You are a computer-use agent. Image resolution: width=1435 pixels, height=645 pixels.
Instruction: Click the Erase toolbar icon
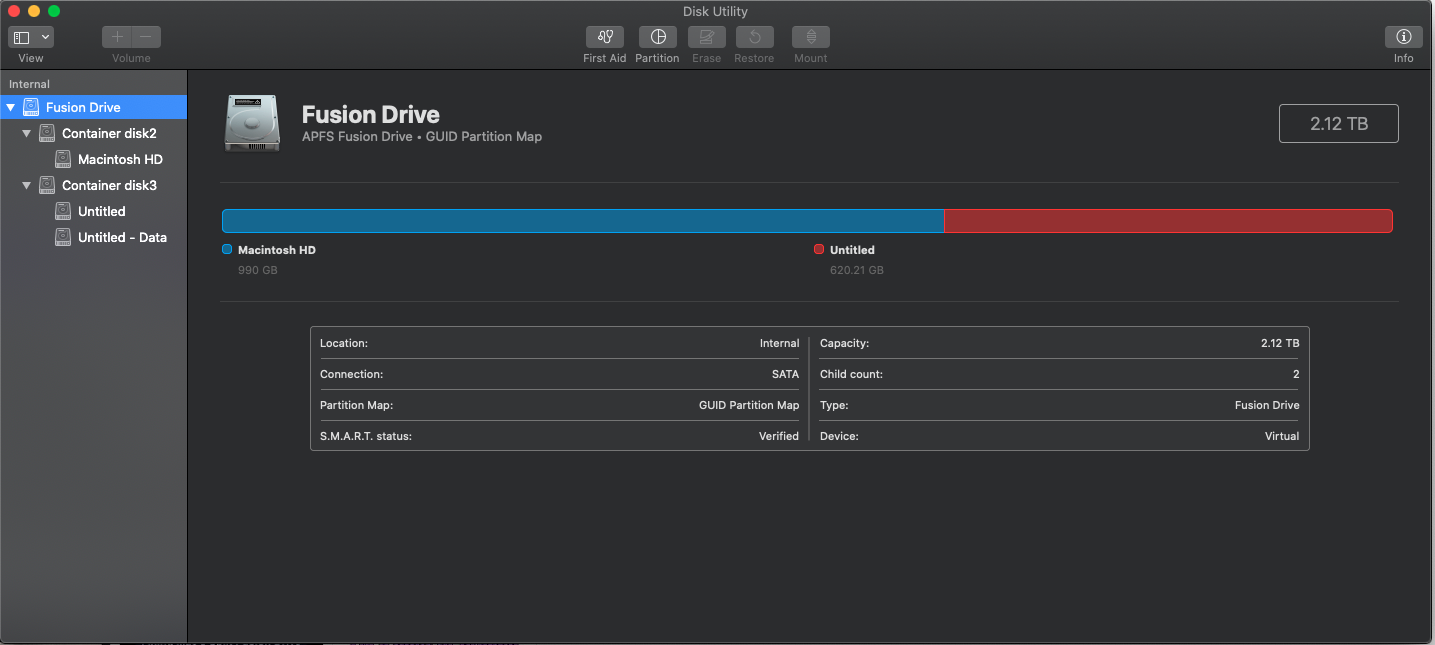click(x=706, y=37)
